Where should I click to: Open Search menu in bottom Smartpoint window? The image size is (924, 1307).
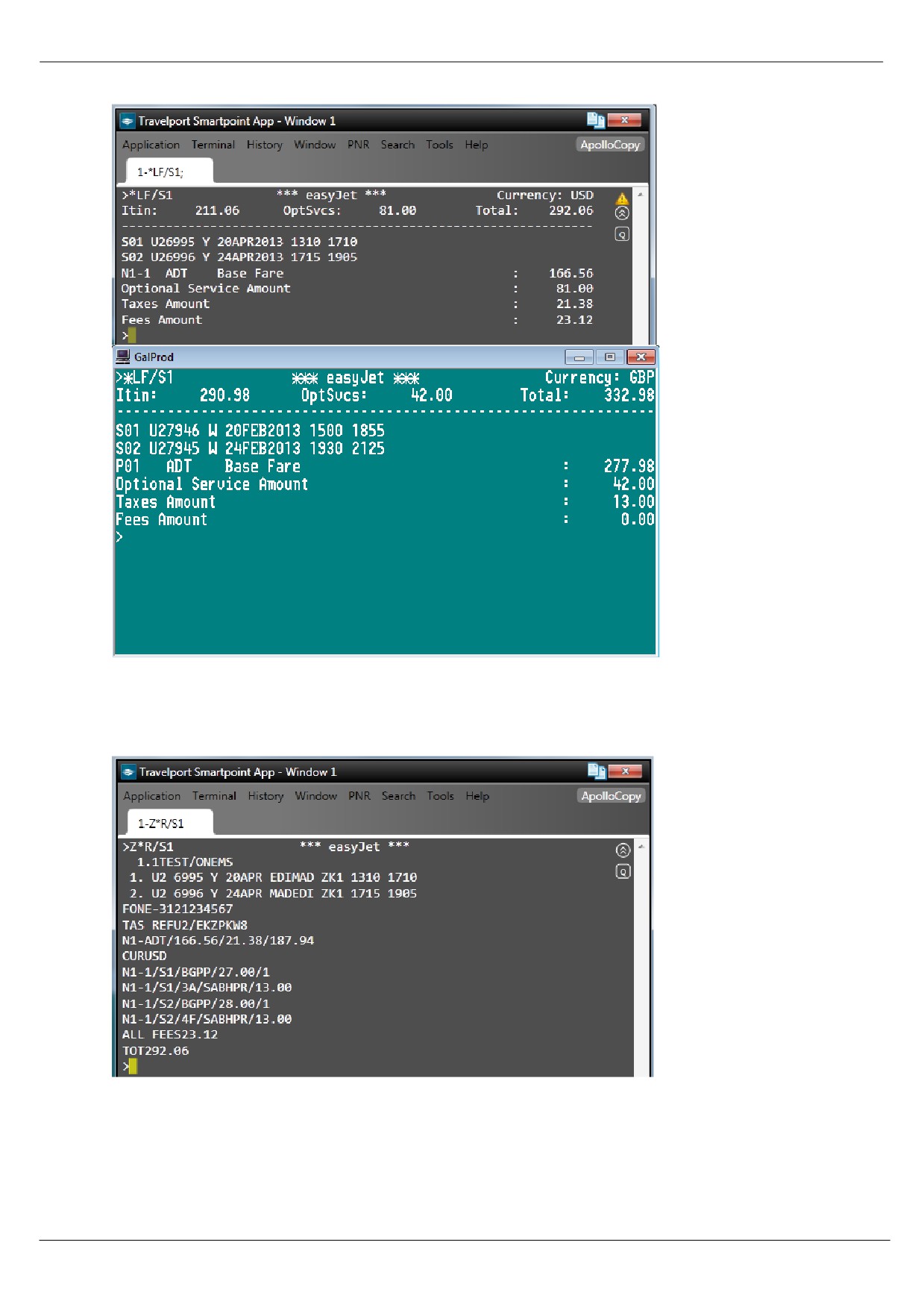point(398,796)
